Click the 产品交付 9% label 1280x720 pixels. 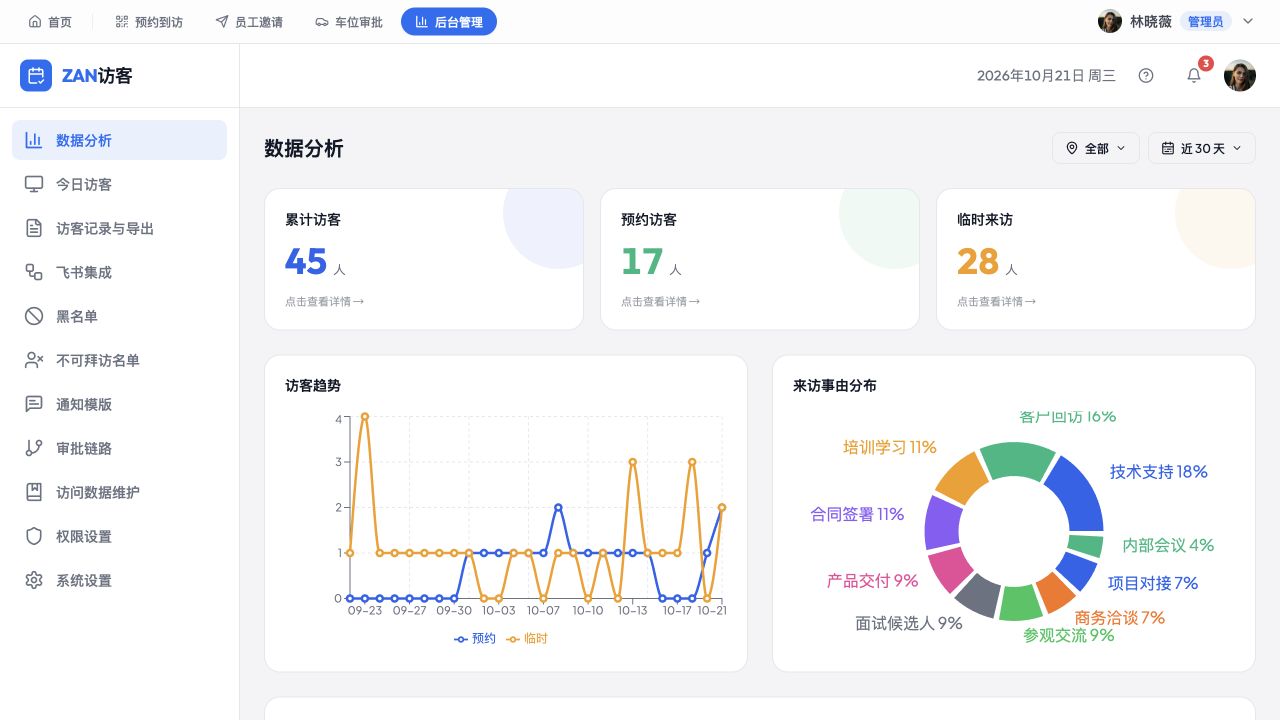click(872, 580)
